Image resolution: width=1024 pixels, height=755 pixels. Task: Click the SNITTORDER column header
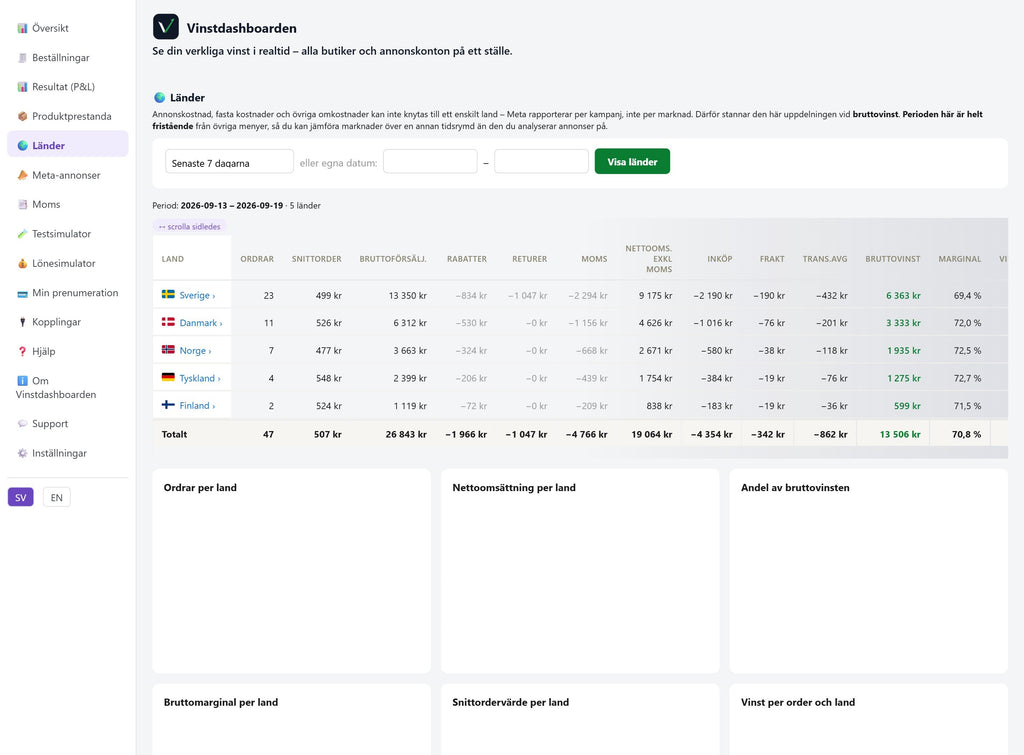point(317,259)
